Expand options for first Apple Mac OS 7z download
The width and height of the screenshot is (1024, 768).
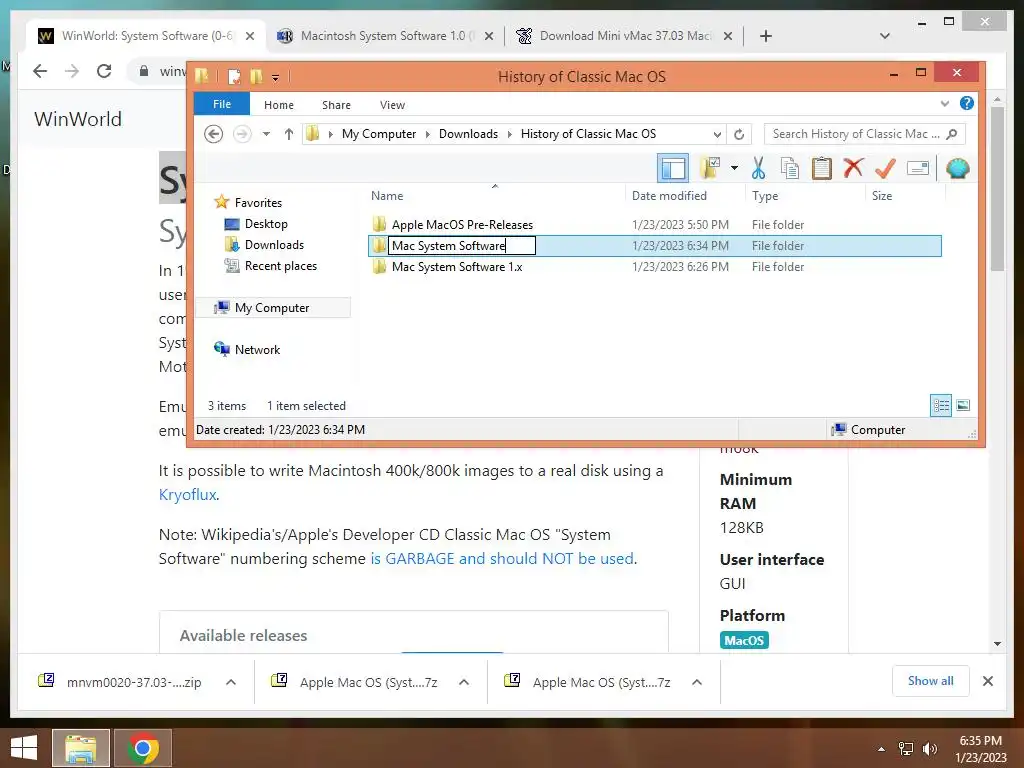[464, 682]
